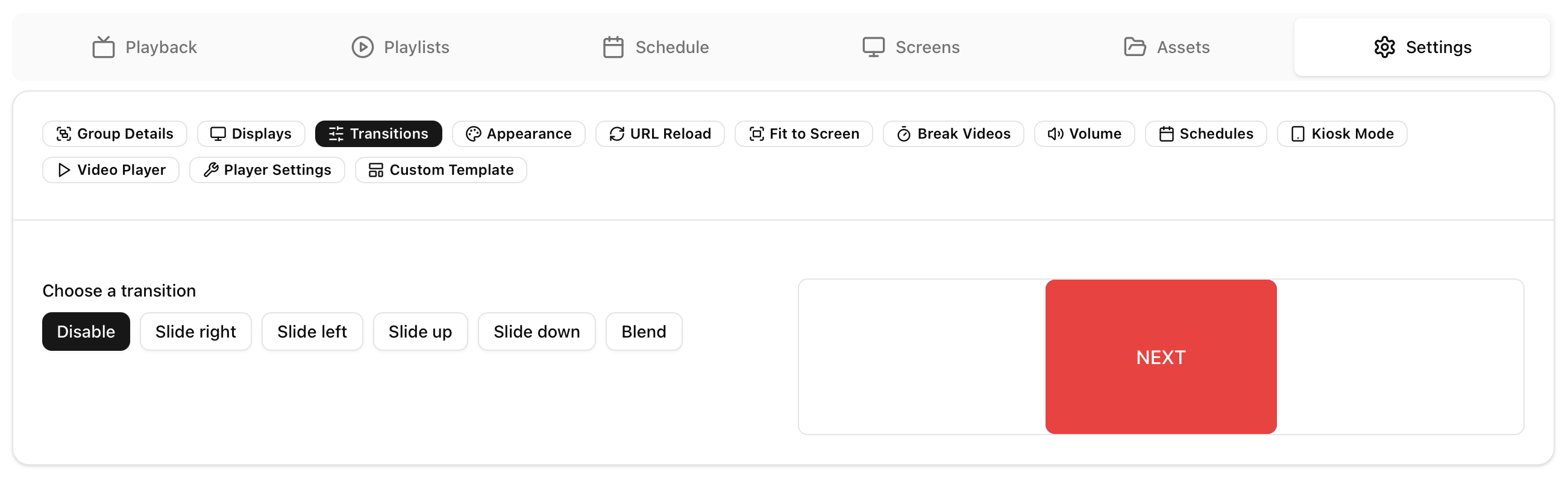Click the Settings gear icon
Viewport: 1568px width, 481px height.
coord(1384,47)
